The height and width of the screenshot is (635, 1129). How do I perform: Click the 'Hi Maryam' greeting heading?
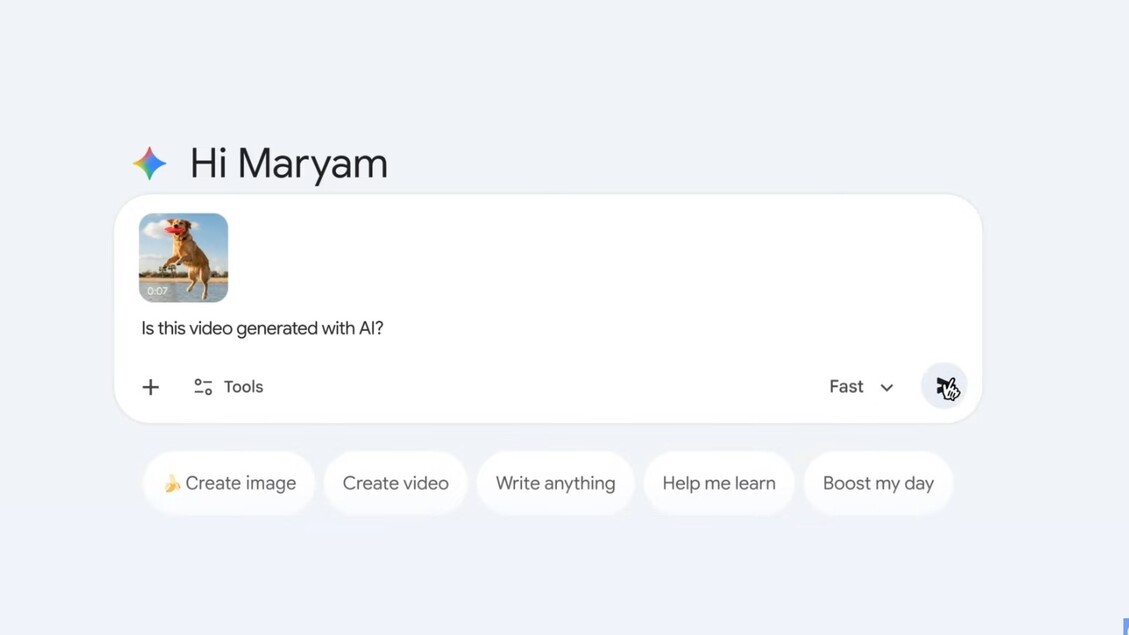pos(288,163)
